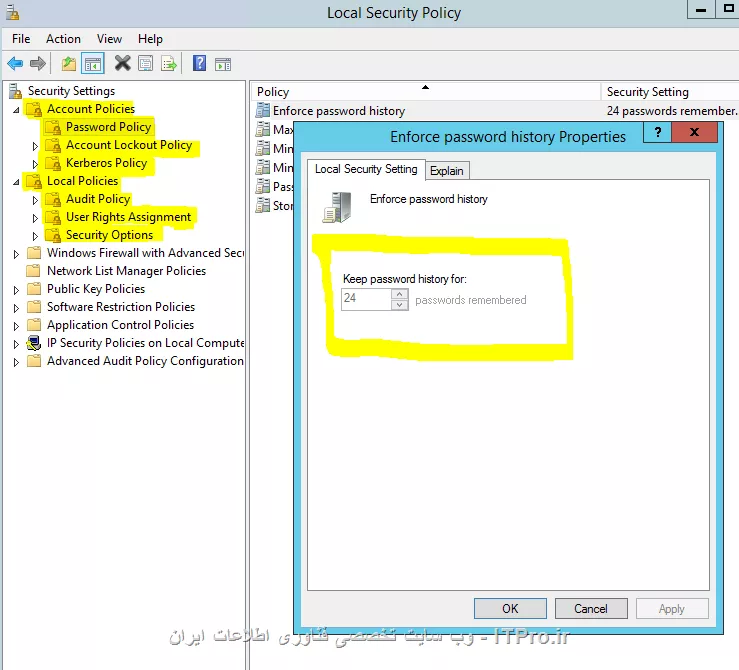Click the Export List toolbar icon

169,64
